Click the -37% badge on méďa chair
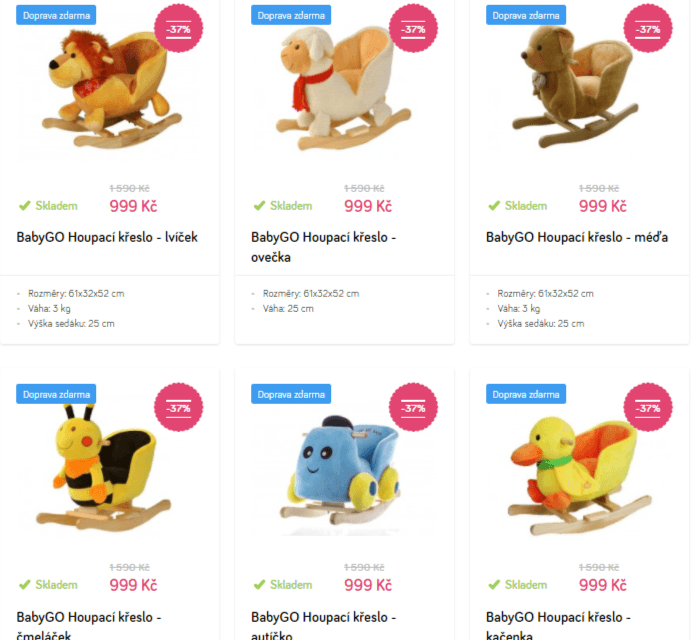The height and width of the screenshot is (640, 693). (648, 29)
